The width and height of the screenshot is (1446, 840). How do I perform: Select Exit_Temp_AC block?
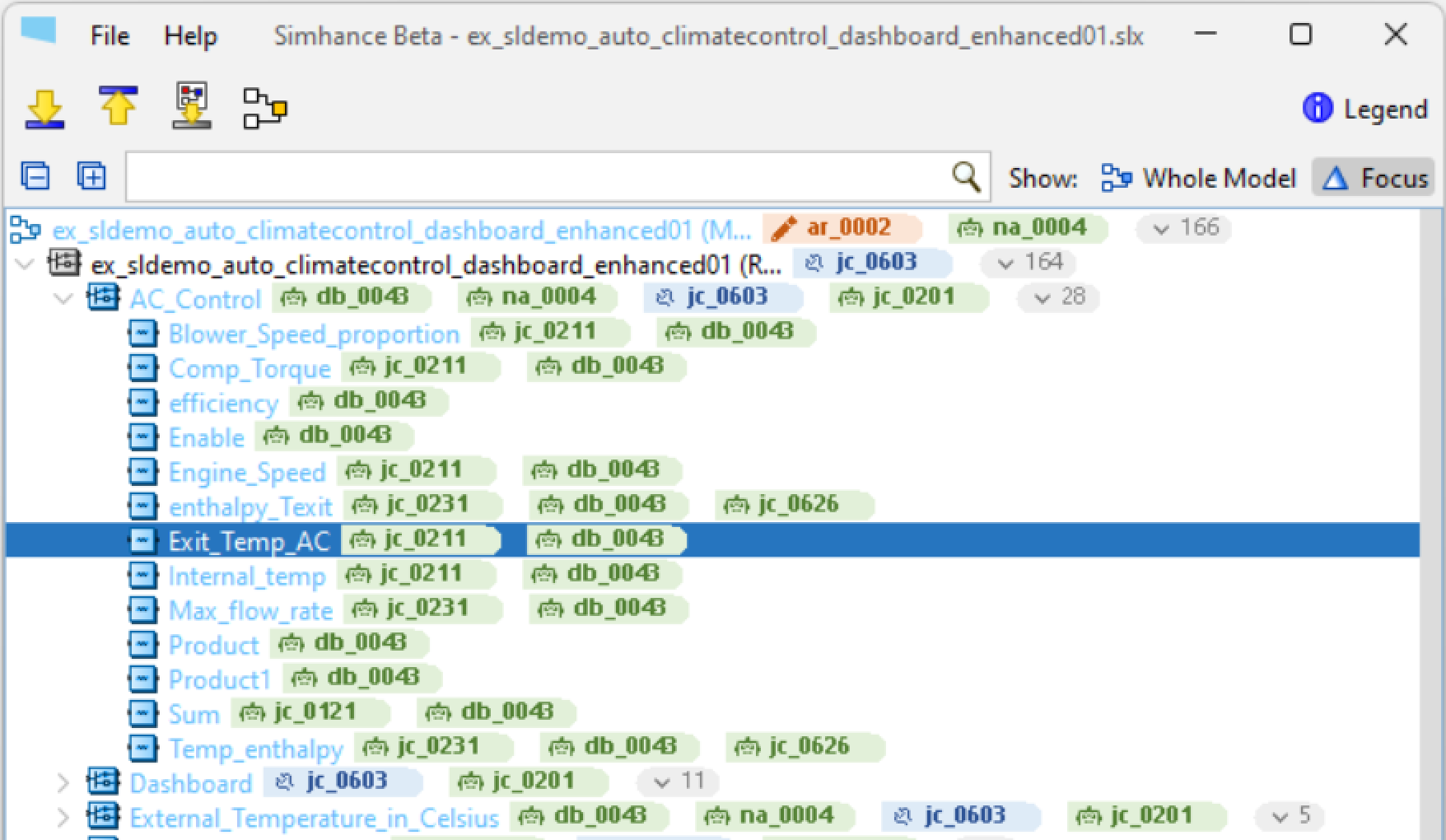[x=249, y=541]
